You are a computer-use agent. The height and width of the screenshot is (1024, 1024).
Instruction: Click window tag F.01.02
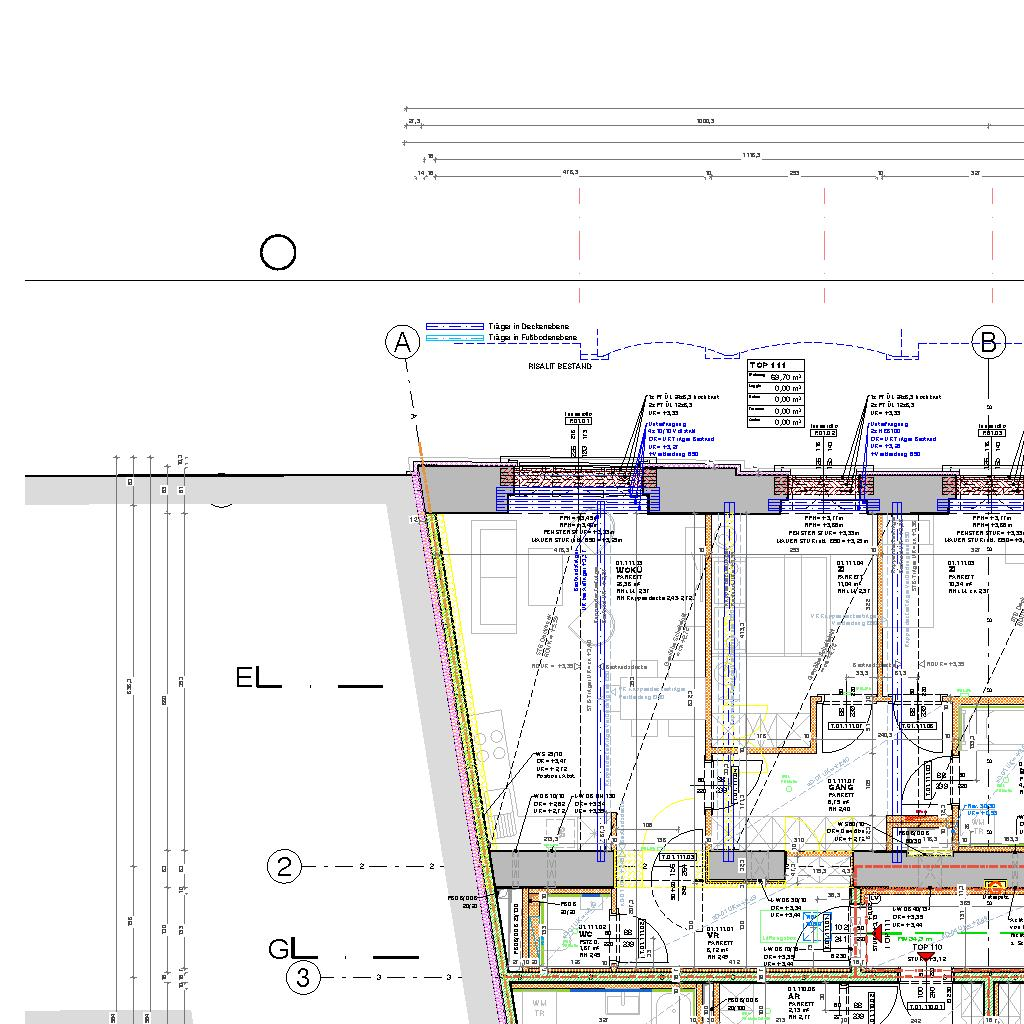coord(824,433)
